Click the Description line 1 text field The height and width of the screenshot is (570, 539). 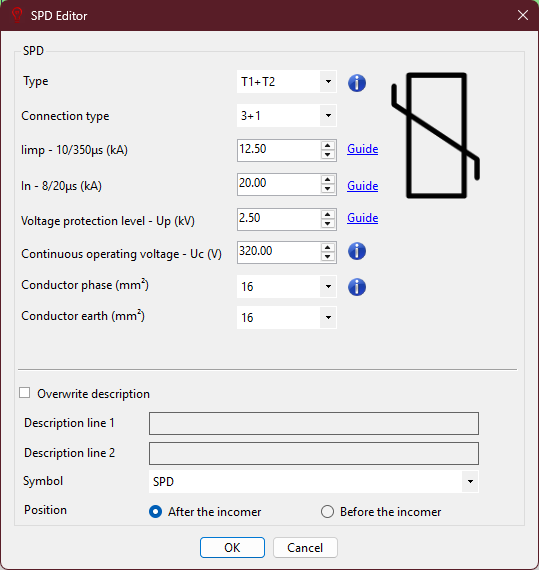314,423
